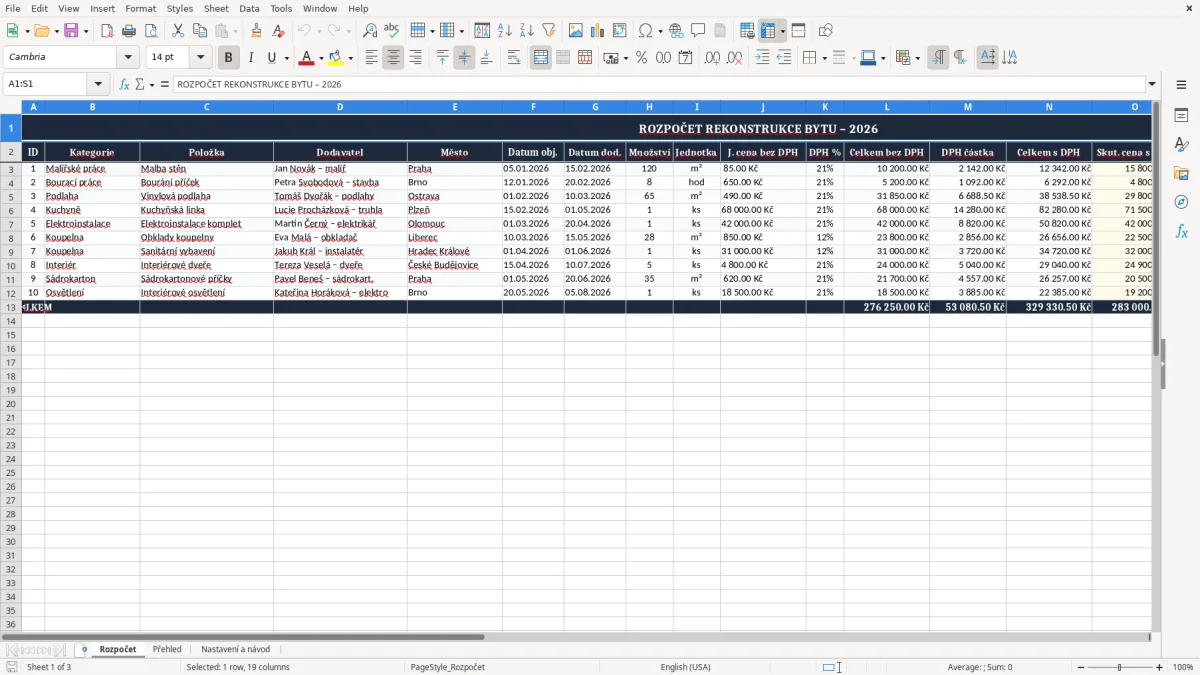The height and width of the screenshot is (675, 1200).
Task: Toggle Merge and Center Cells button
Action: 541,58
